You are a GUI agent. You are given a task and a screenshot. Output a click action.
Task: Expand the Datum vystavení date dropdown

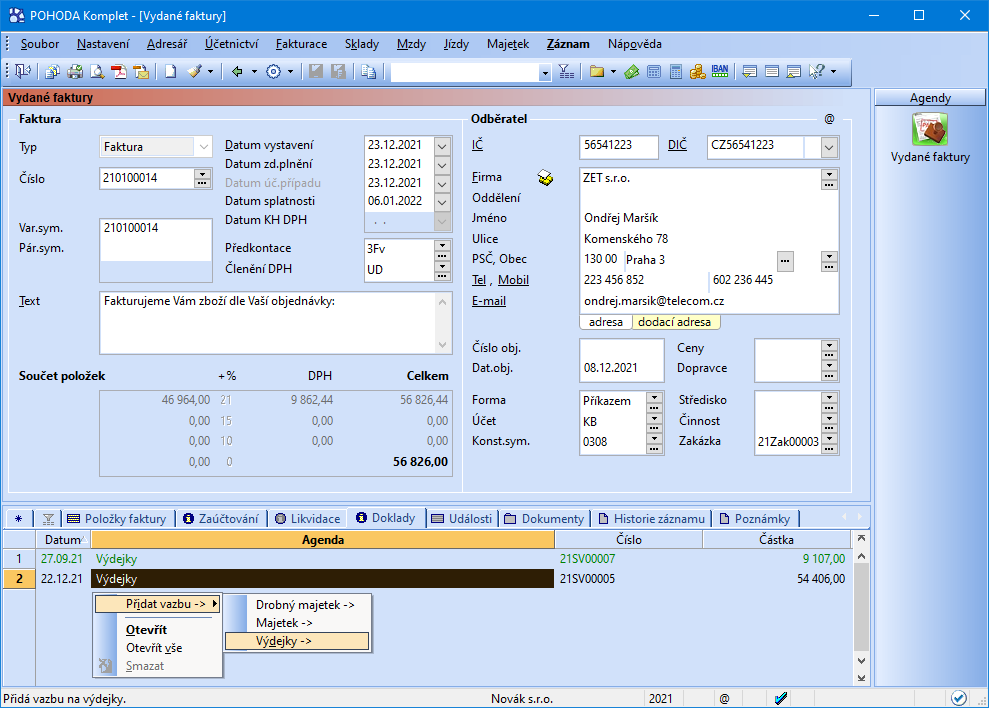coord(442,146)
